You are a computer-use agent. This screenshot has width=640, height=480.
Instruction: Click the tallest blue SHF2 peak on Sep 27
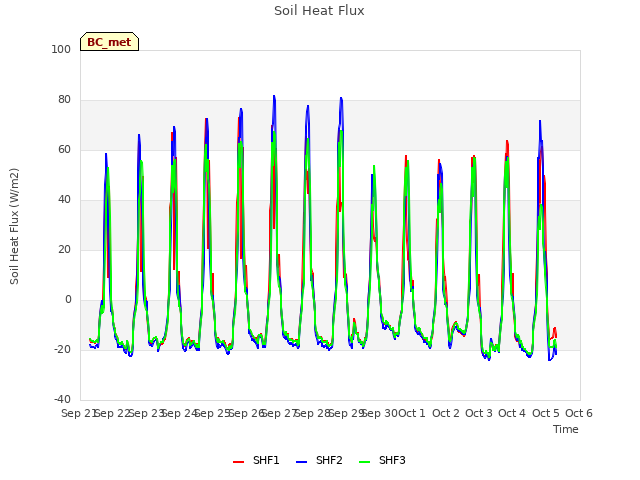coord(274,96)
